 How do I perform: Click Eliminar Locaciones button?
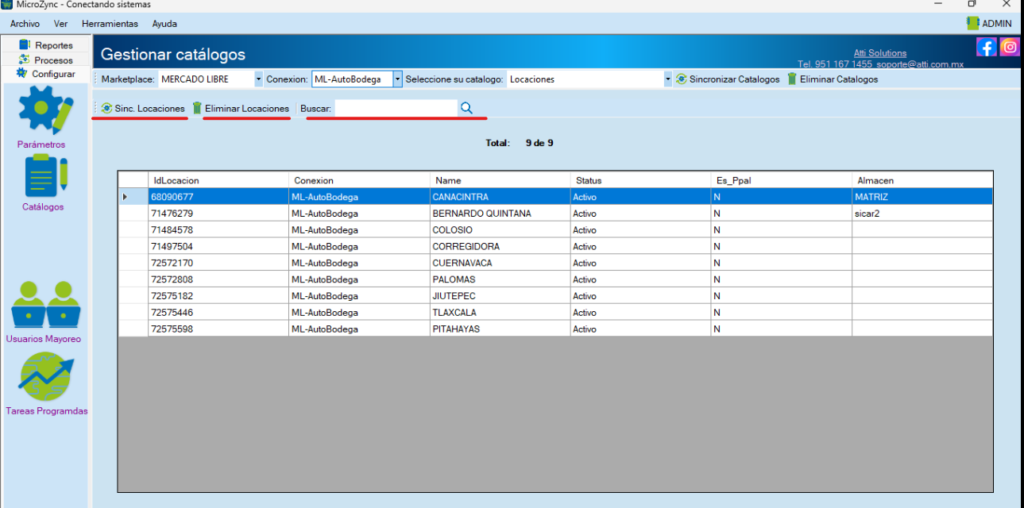[241, 108]
